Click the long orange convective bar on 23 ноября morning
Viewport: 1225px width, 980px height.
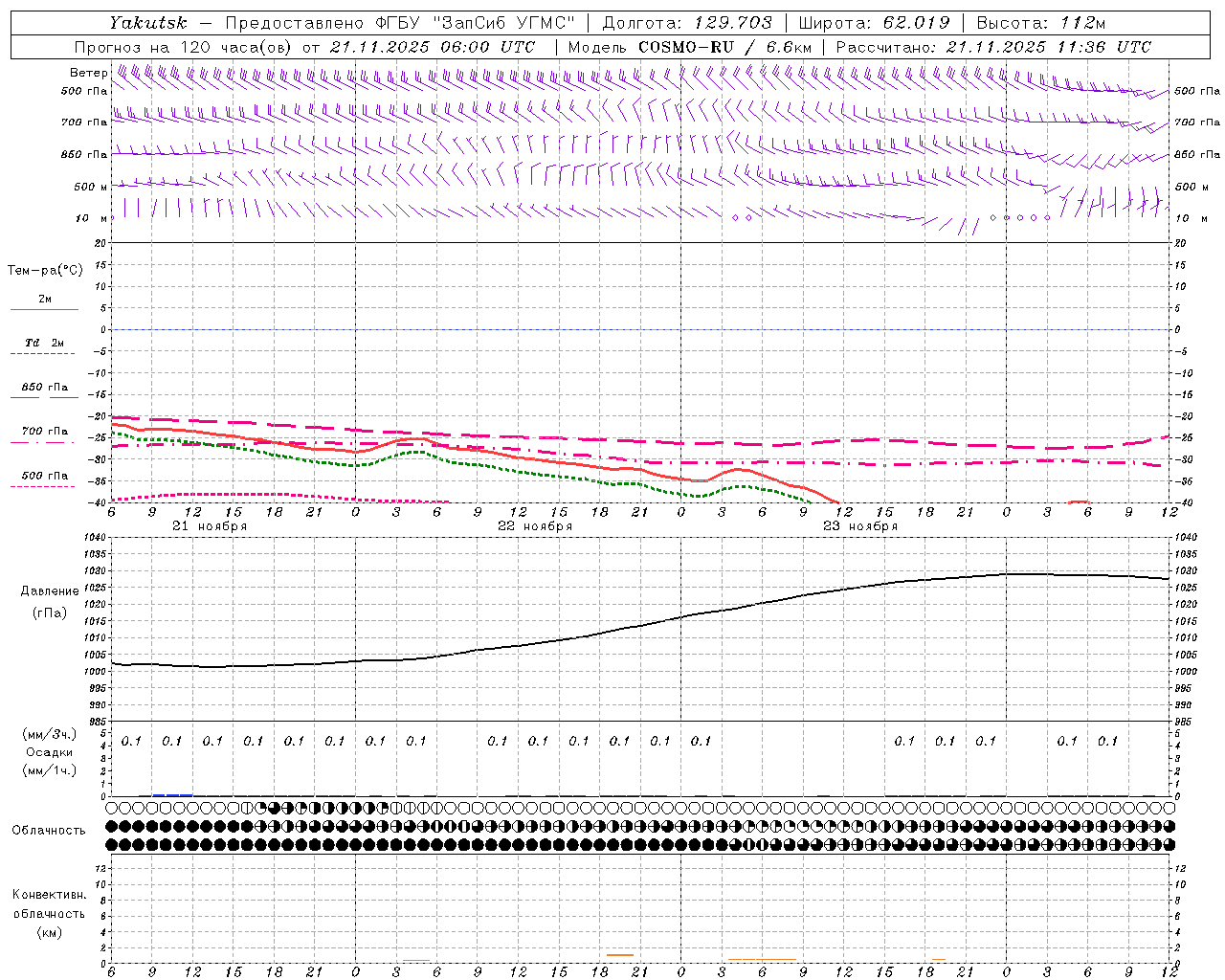coord(762,959)
